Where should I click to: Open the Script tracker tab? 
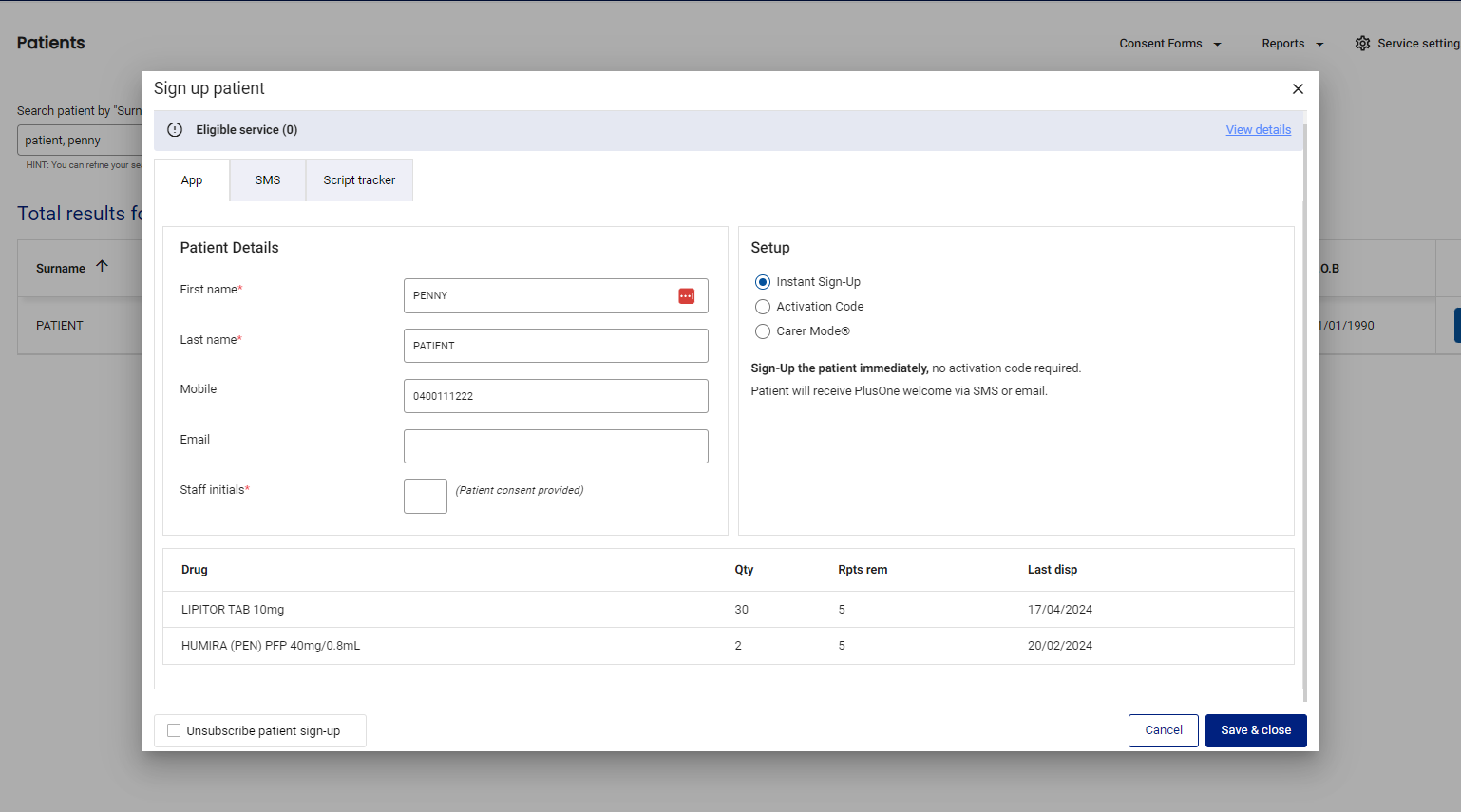359,180
